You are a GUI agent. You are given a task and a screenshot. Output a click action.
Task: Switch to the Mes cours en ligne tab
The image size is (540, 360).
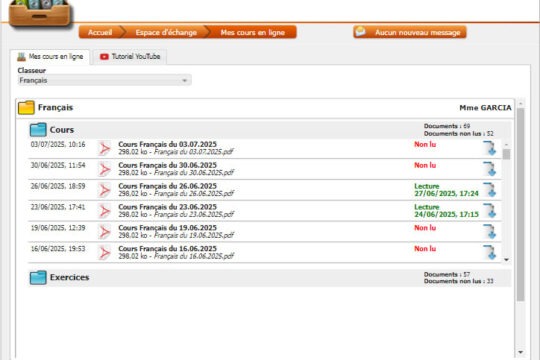coord(50,56)
